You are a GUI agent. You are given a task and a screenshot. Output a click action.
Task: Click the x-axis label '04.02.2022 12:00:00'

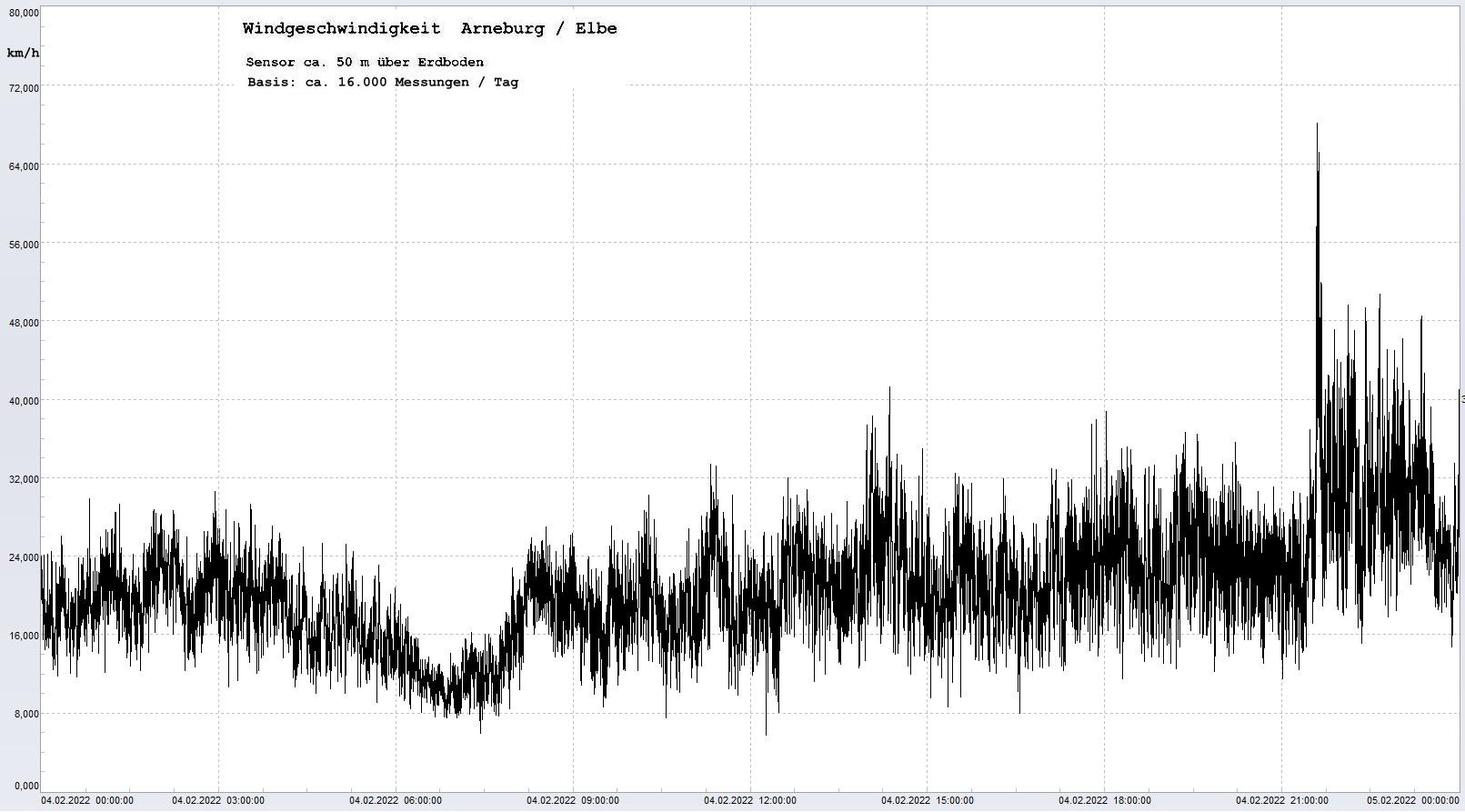point(750,800)
